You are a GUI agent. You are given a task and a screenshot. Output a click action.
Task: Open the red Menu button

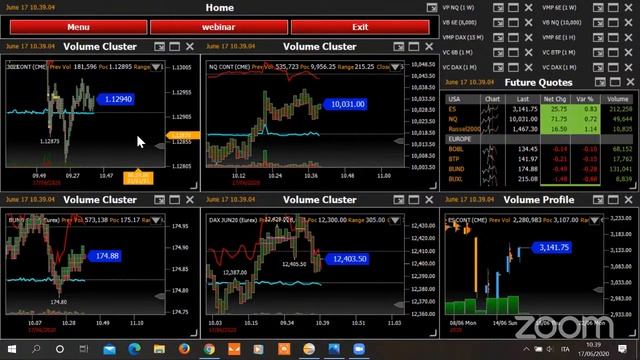pyautogui.click(x=78, y=27)
